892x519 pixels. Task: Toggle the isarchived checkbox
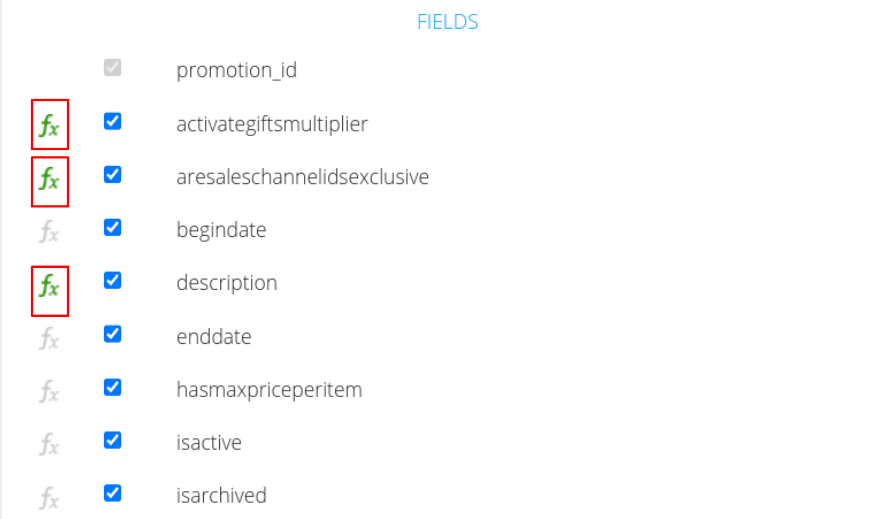tap(113, 492)
